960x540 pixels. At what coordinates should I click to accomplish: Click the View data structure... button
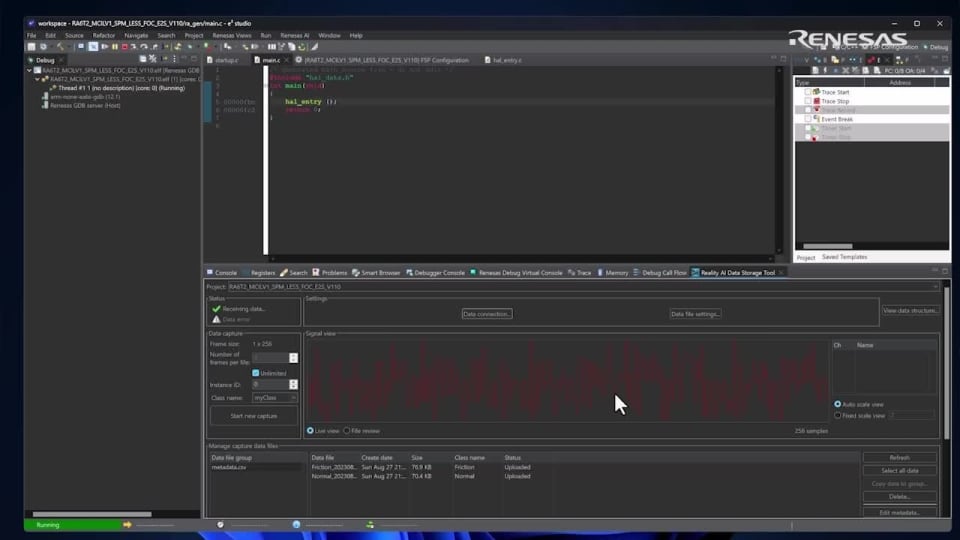point(910,310)
